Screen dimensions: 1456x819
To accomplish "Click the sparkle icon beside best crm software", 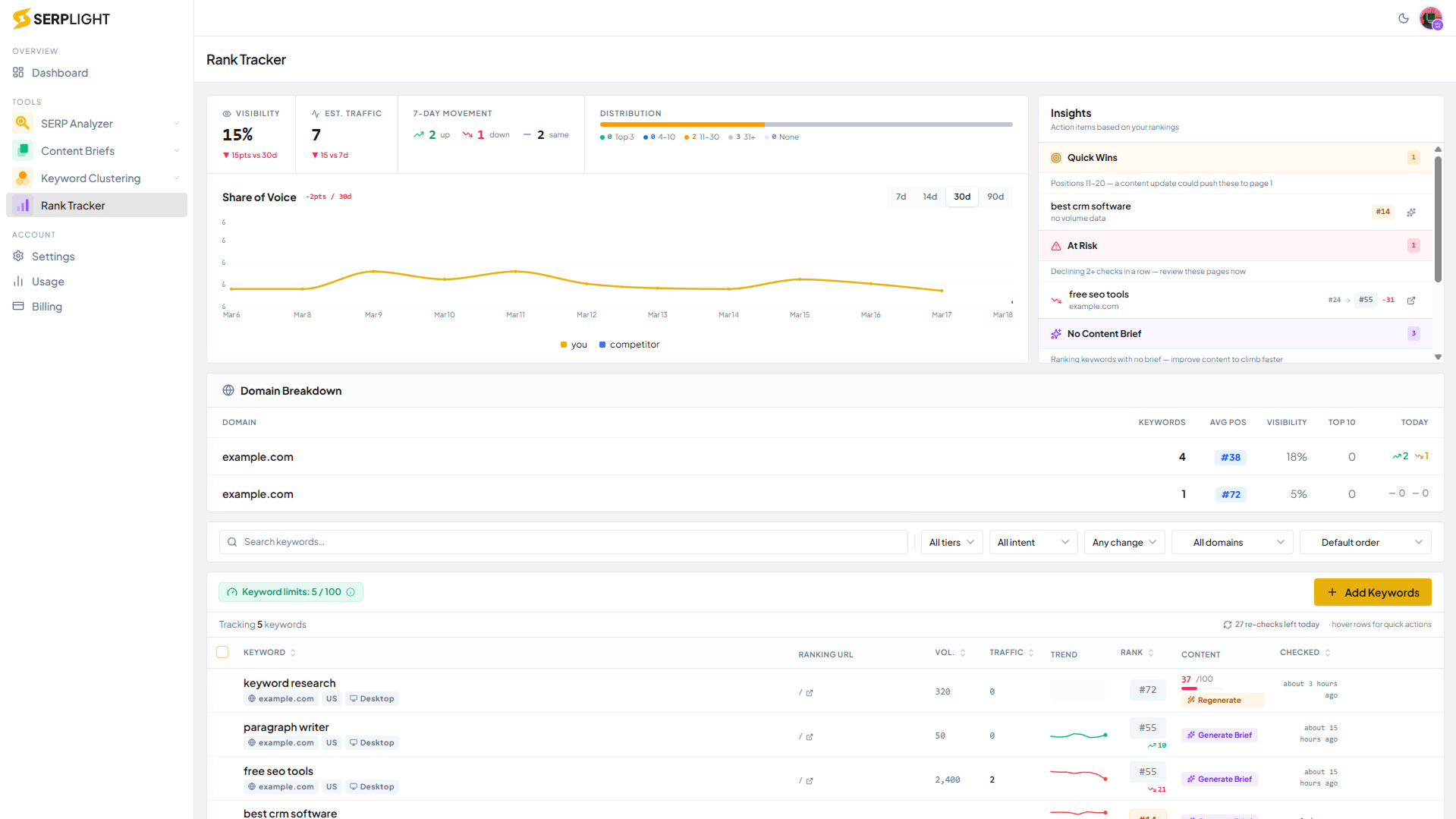I will [x=1411, y=212].
